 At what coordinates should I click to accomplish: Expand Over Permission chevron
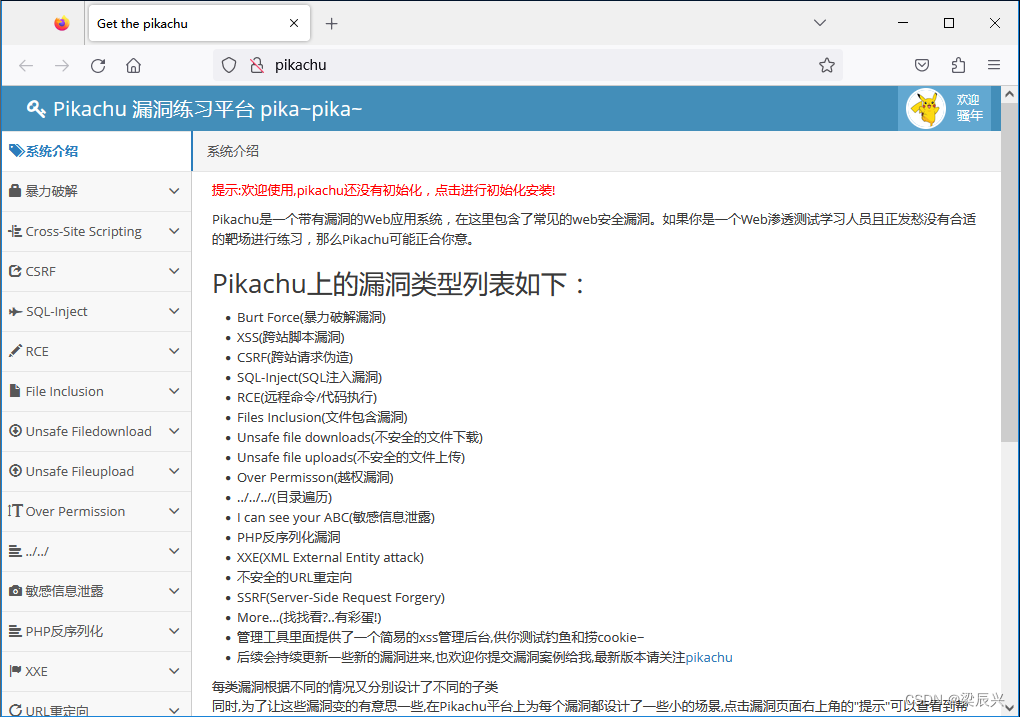174,511
